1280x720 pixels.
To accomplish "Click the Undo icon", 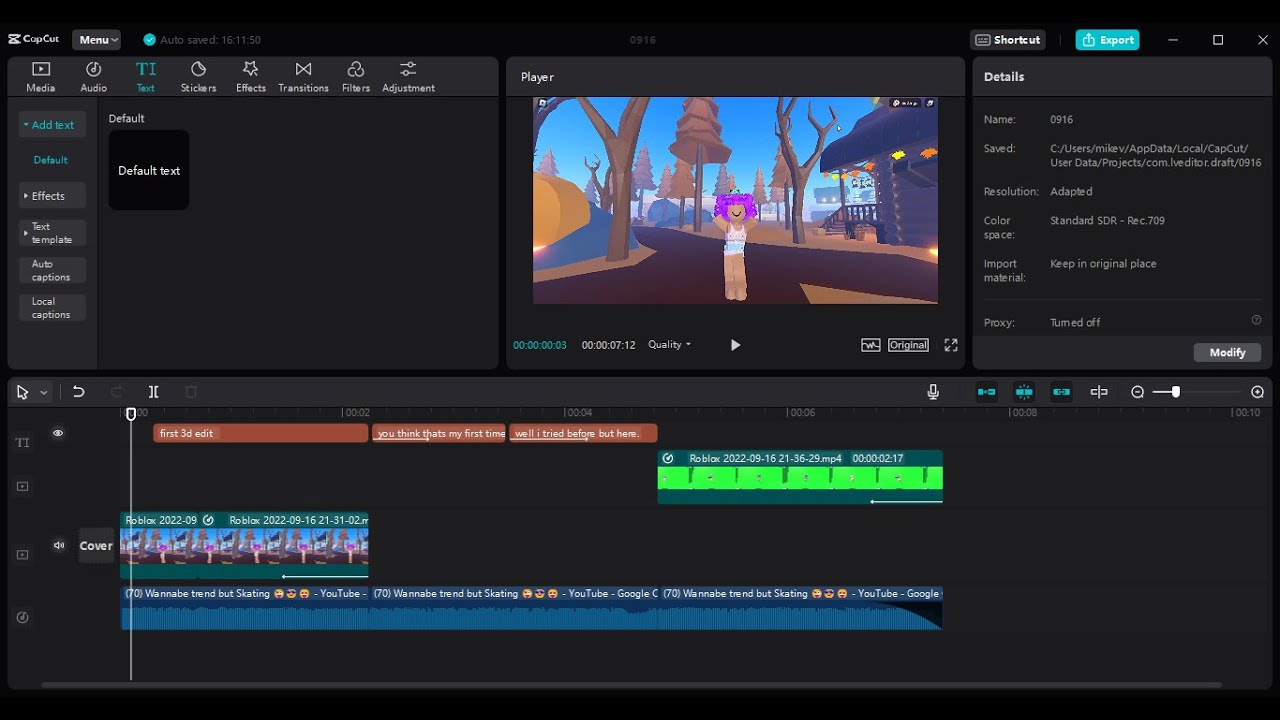I will coord(78,392).
